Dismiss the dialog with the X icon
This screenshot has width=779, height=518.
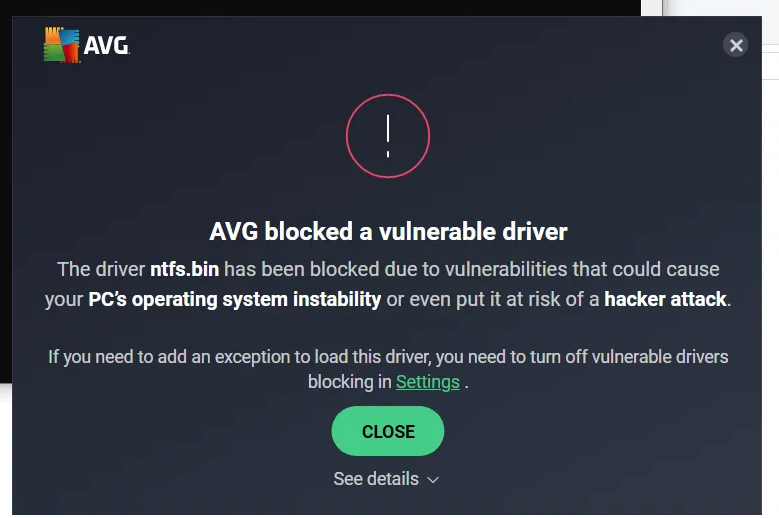pyautogui.click(x=736, y=45)
